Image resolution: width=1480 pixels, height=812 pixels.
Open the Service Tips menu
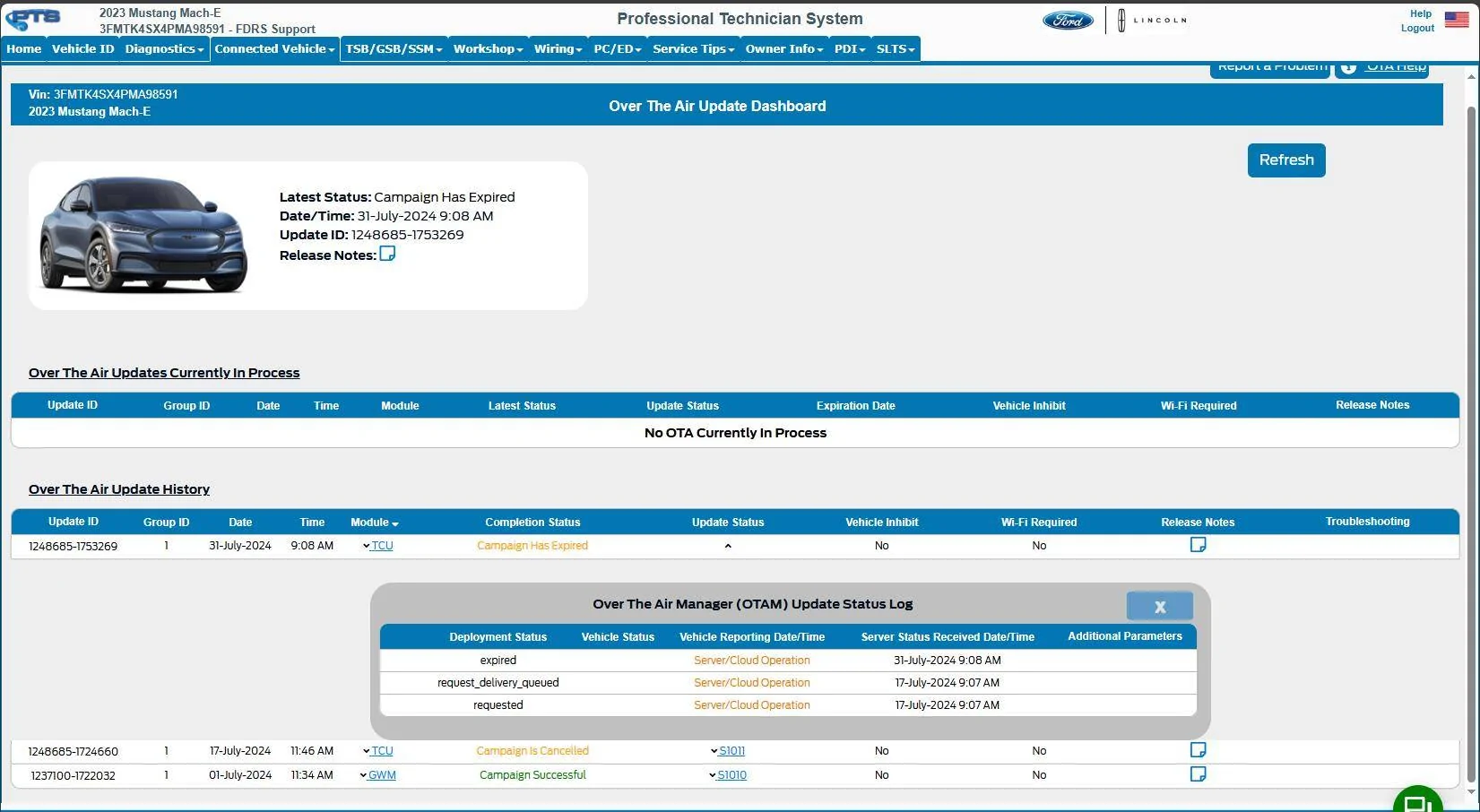tap(693, 49)
